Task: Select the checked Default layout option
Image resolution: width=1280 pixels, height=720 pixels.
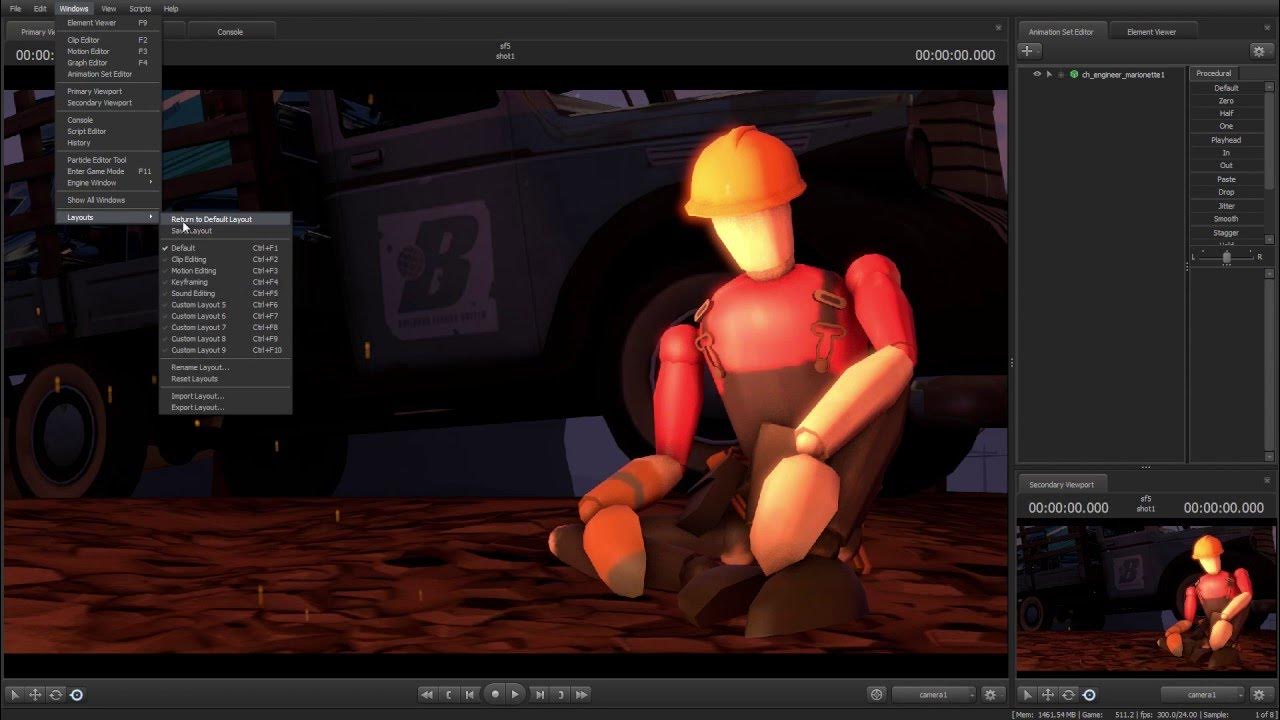Action: (225, 248)
